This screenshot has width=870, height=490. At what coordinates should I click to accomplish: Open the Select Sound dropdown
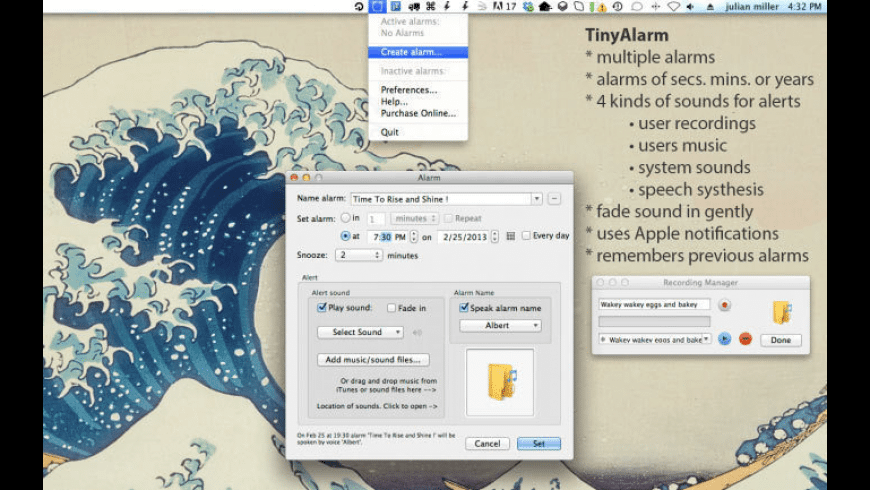360,332
